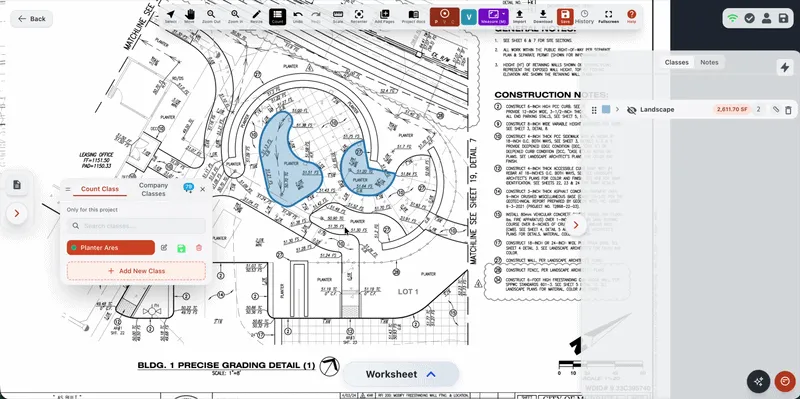Activate the Move hand tool
800x399 pixels.
pyautogui.click(x=189, y=17)
